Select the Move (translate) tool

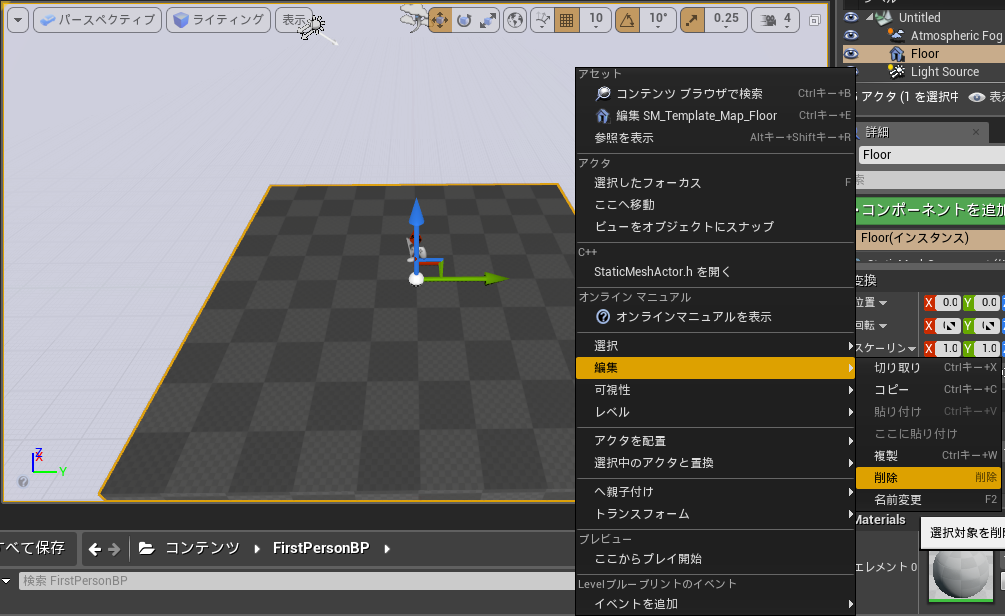440,19
